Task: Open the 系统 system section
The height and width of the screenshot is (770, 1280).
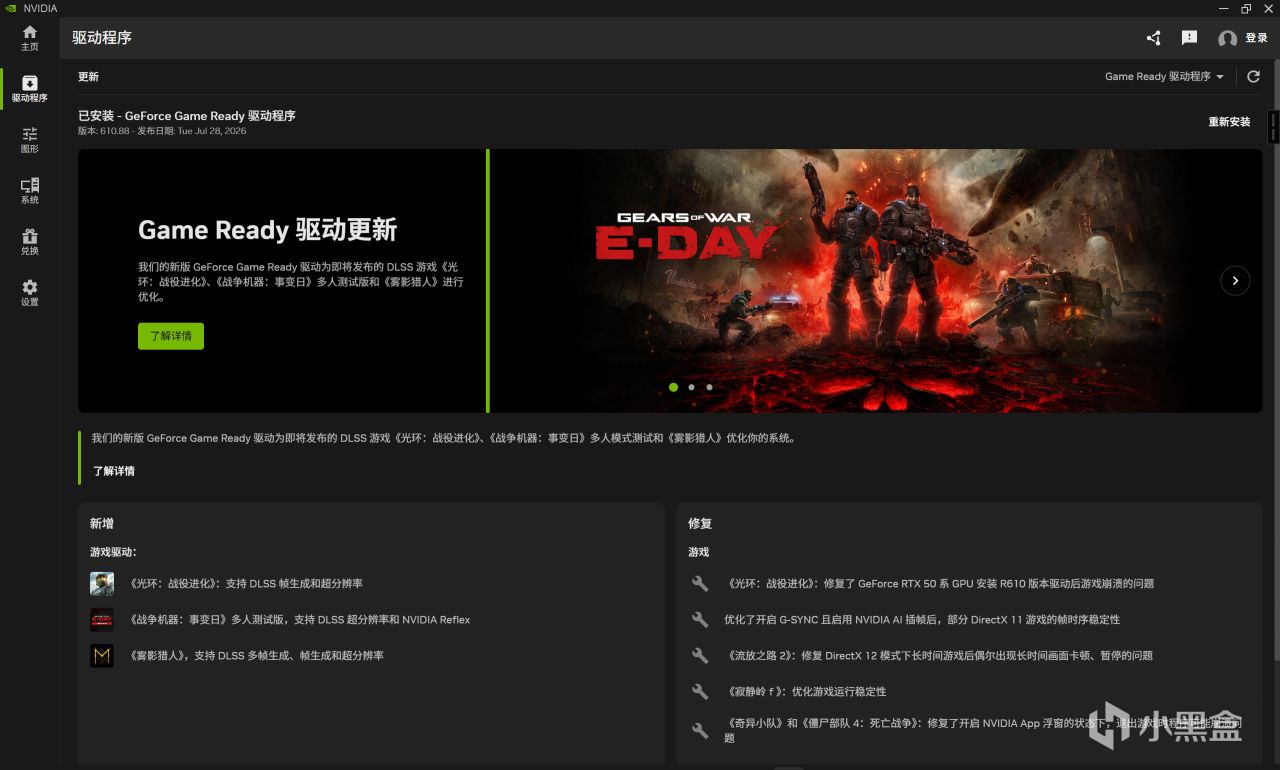Action: coord(30,191)
